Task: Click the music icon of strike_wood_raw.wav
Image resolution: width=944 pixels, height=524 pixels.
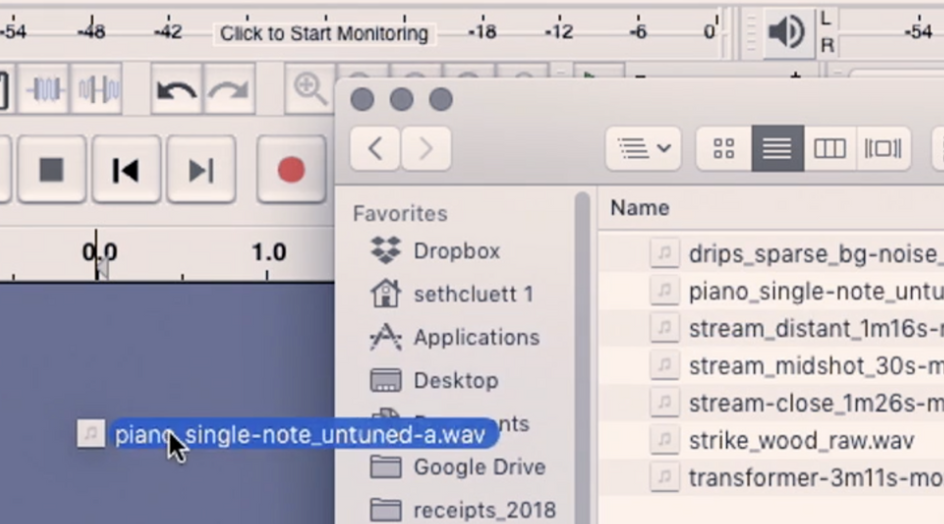Action: (x=665, y=440)
